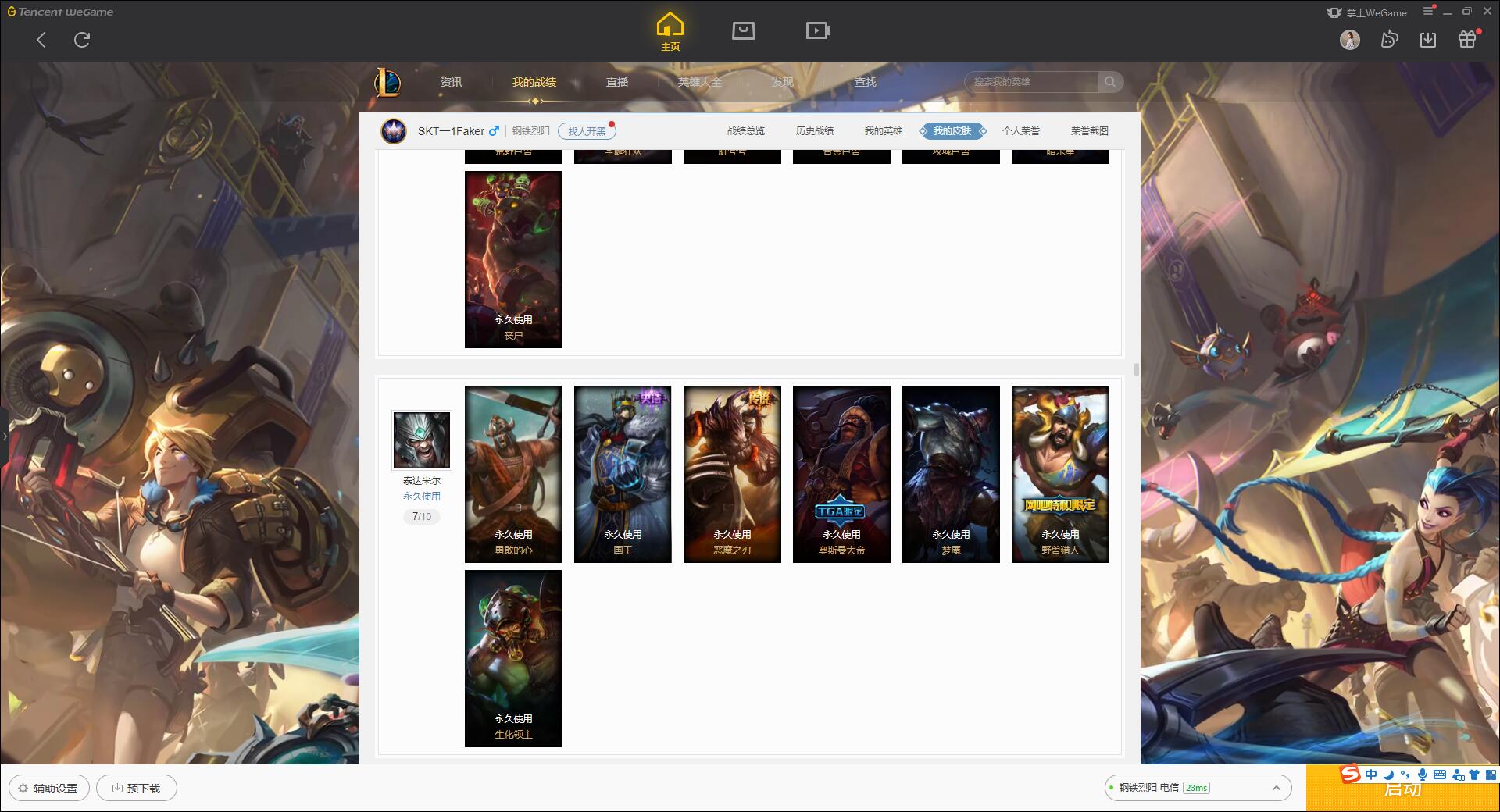Open the 国王 skin card
Image resolution: width=1500 pixels, height=812 pixels.
(623, 474)
